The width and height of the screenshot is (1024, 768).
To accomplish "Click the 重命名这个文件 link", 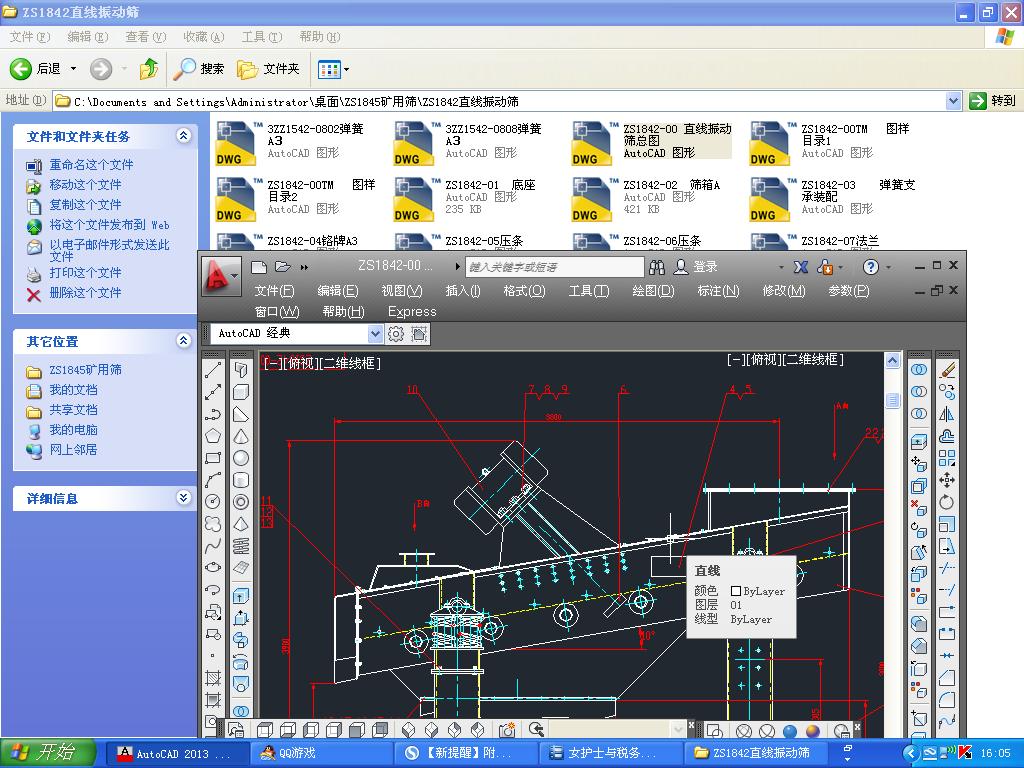I will [x=91, y=165].
